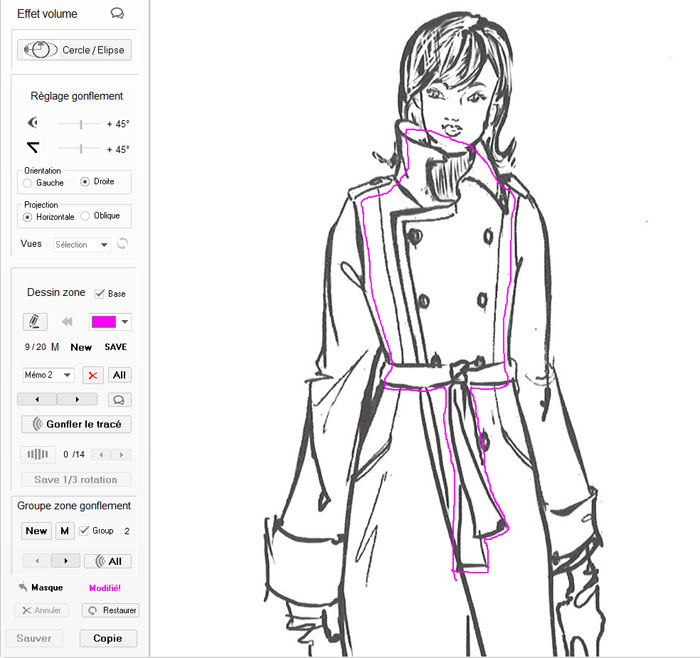Select the Cercle / Elipse shape tool

pyautogui.click(x=75, y=49)
